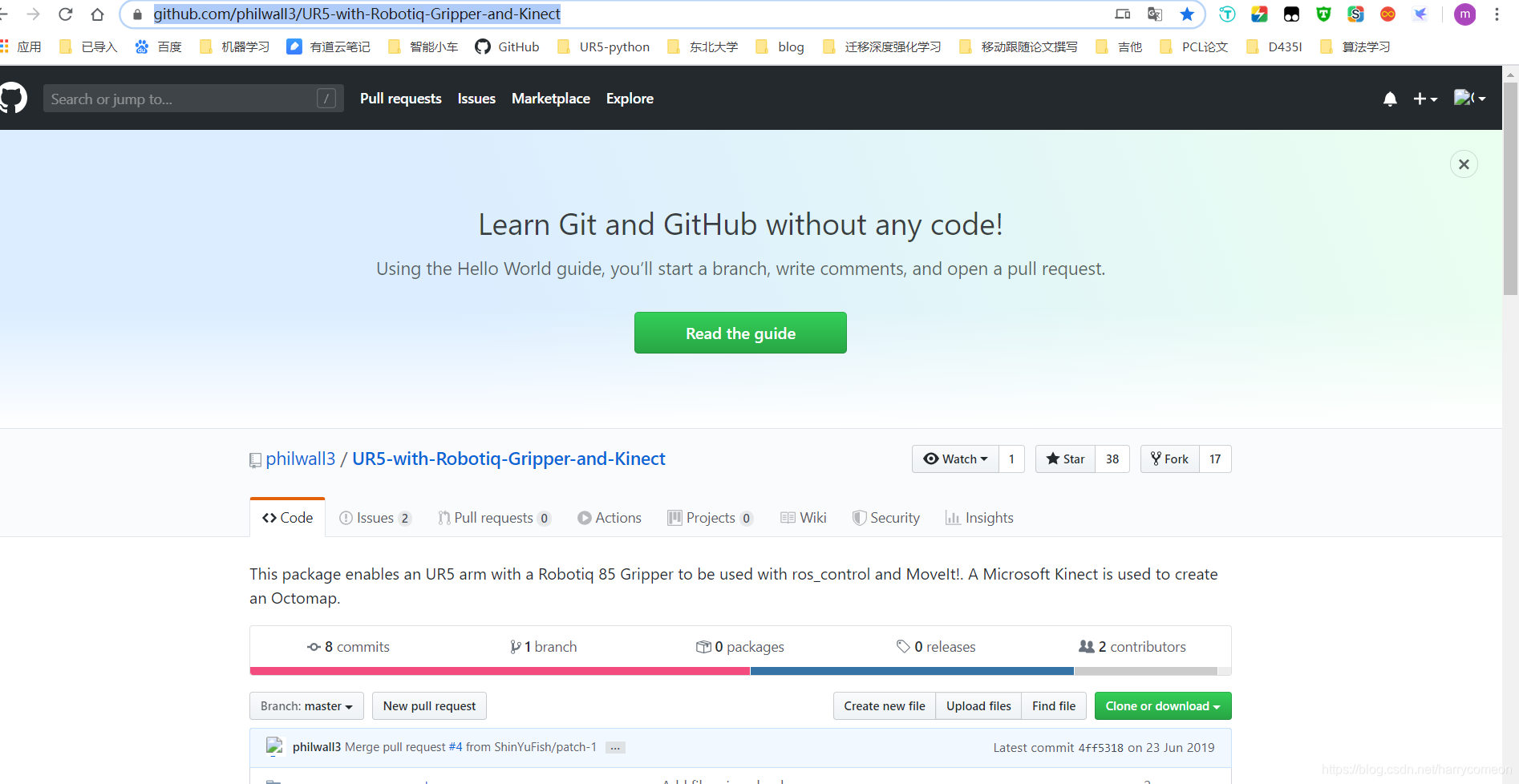
Task: View the 0 releases link
Action: tap(936, 647)
